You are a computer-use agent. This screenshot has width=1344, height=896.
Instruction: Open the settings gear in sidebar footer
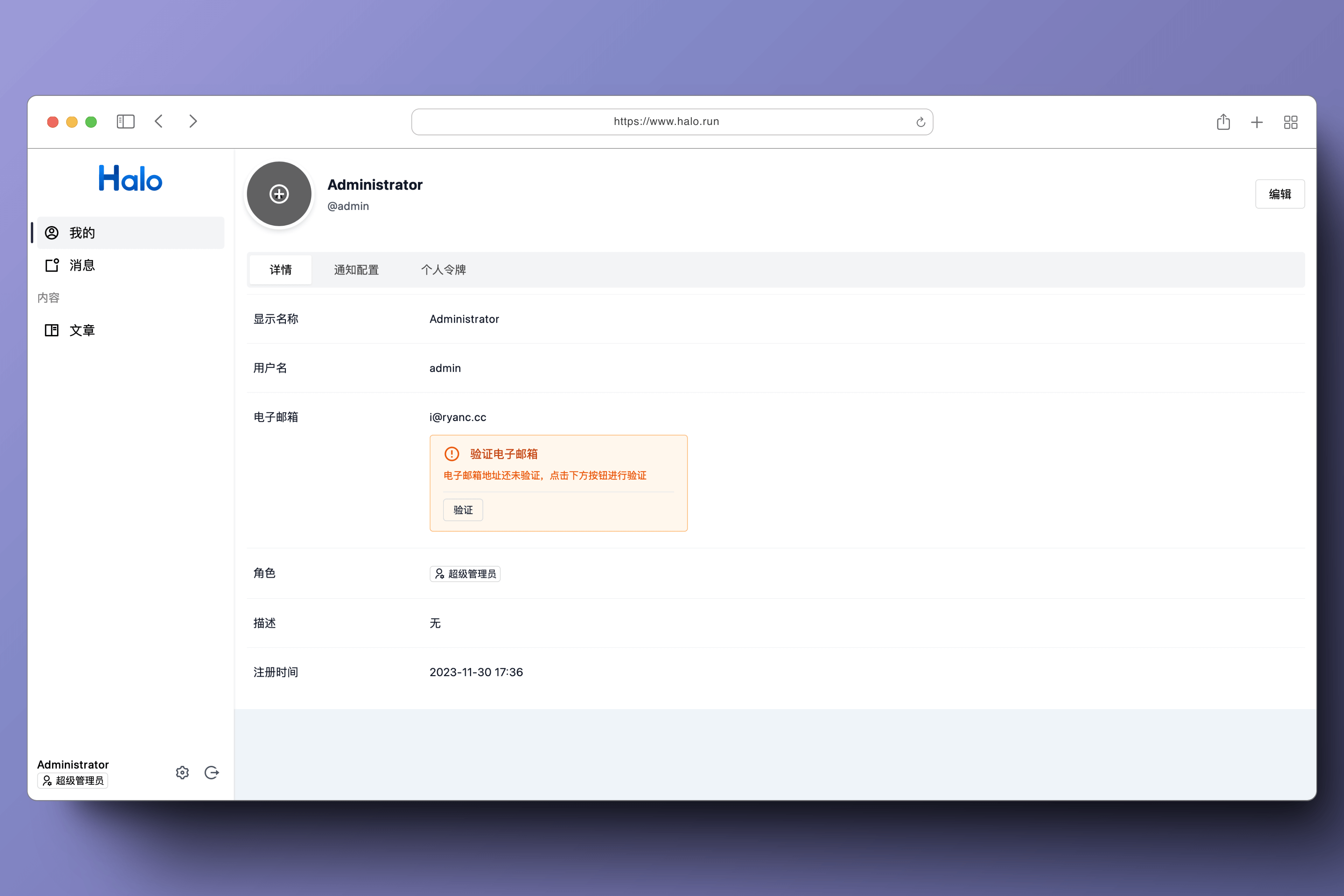pyautogui.click(x=182, y=772)
